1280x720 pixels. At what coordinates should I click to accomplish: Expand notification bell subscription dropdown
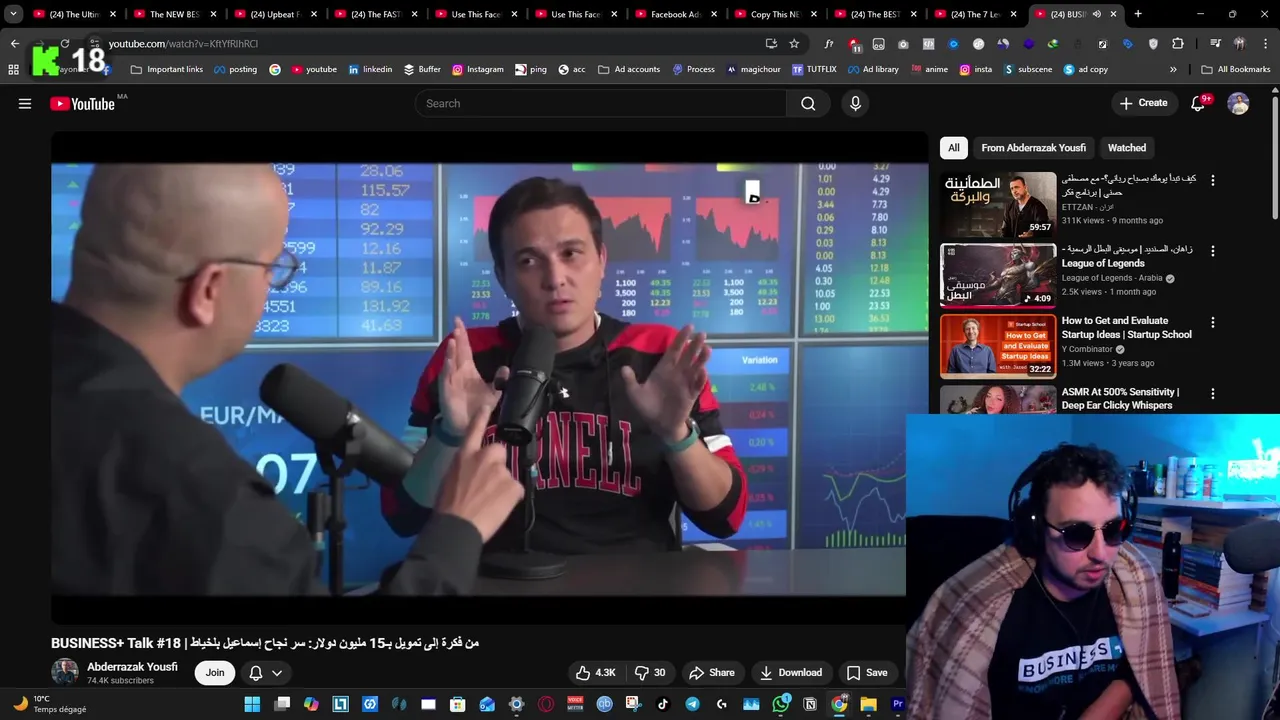[x=277, y=673]
